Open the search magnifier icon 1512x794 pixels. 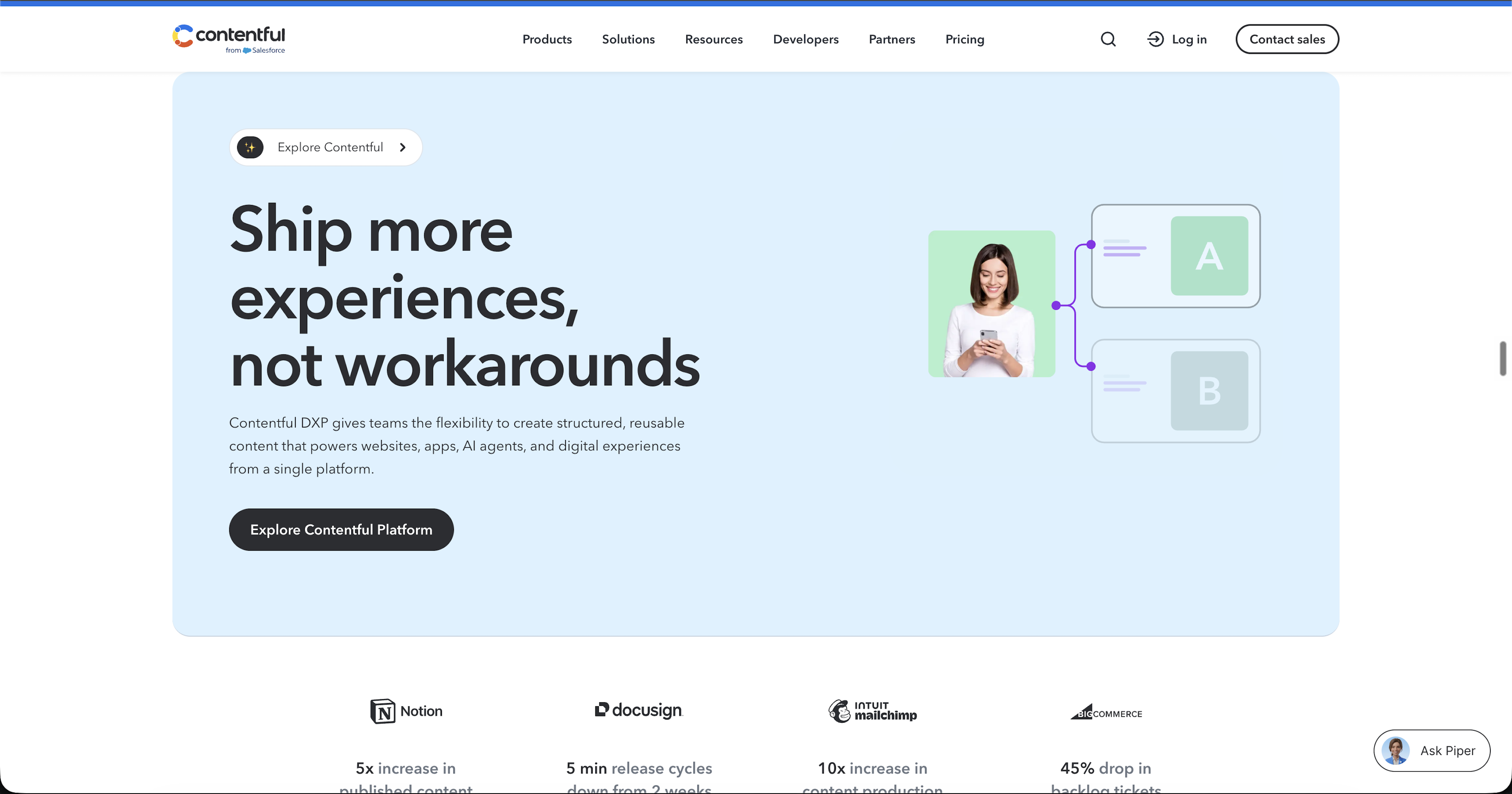(x=1108, y=39)
